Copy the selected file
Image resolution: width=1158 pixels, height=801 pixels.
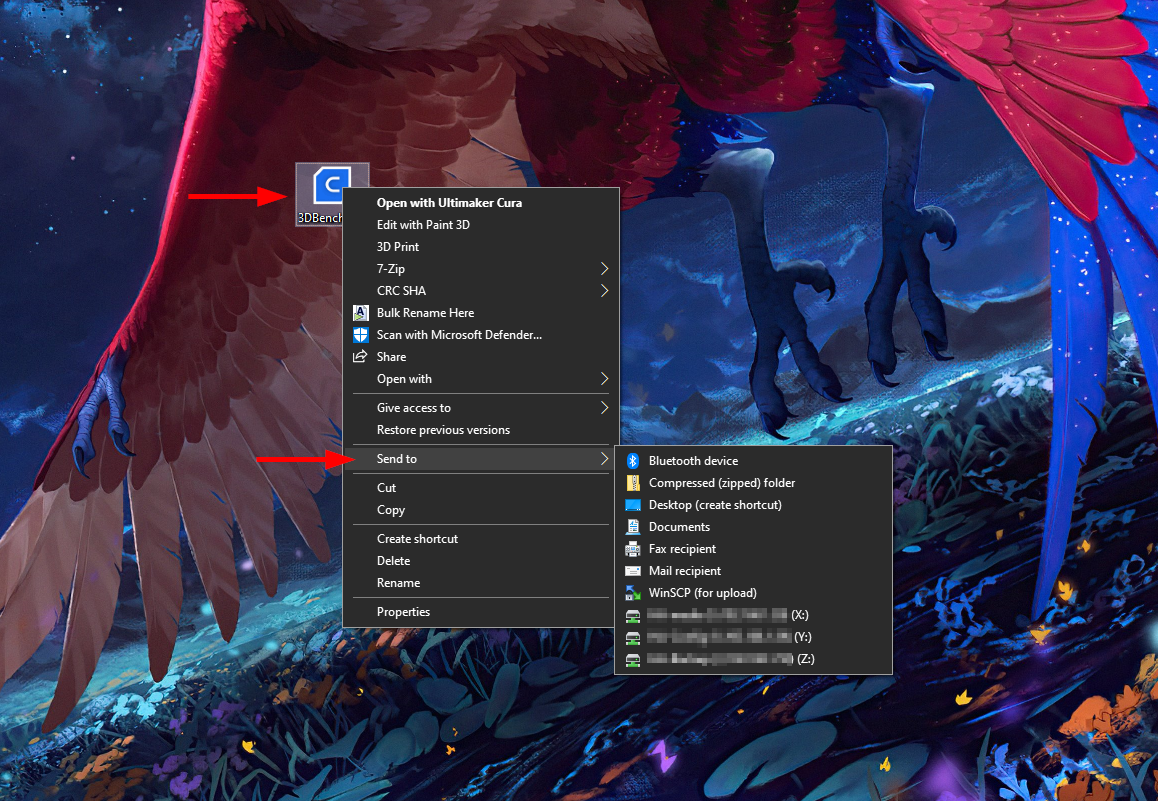pos(481,510)
